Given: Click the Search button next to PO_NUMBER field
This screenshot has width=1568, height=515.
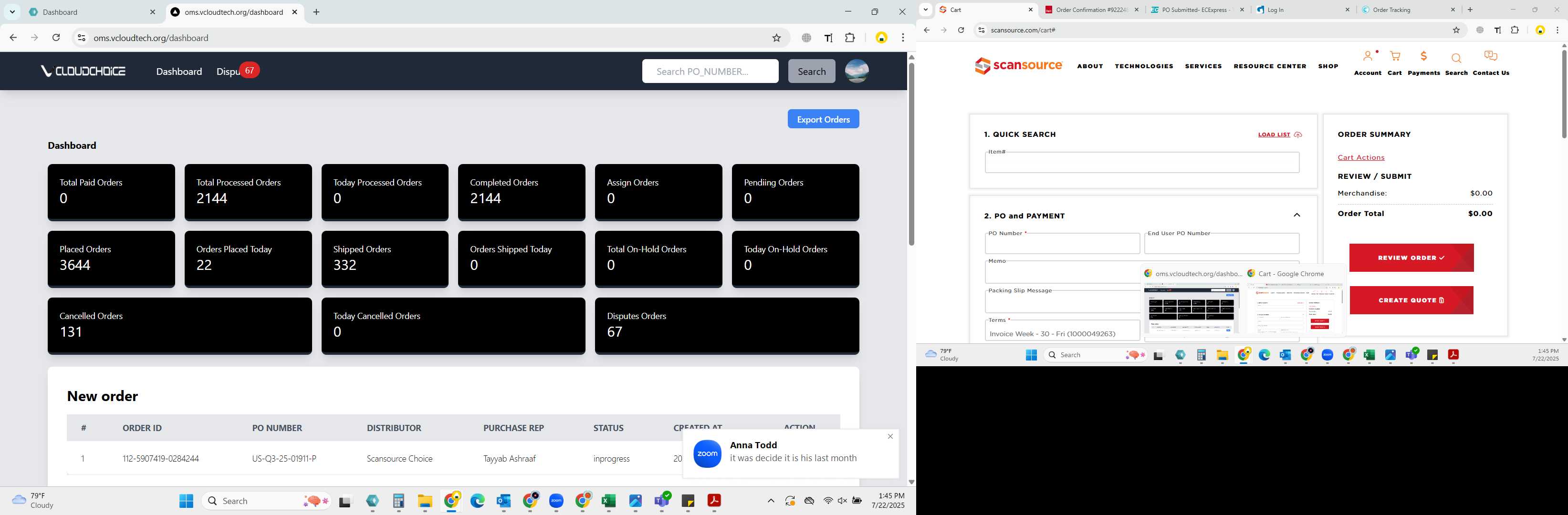Looking at the screenshot, I should click(811, 71).
